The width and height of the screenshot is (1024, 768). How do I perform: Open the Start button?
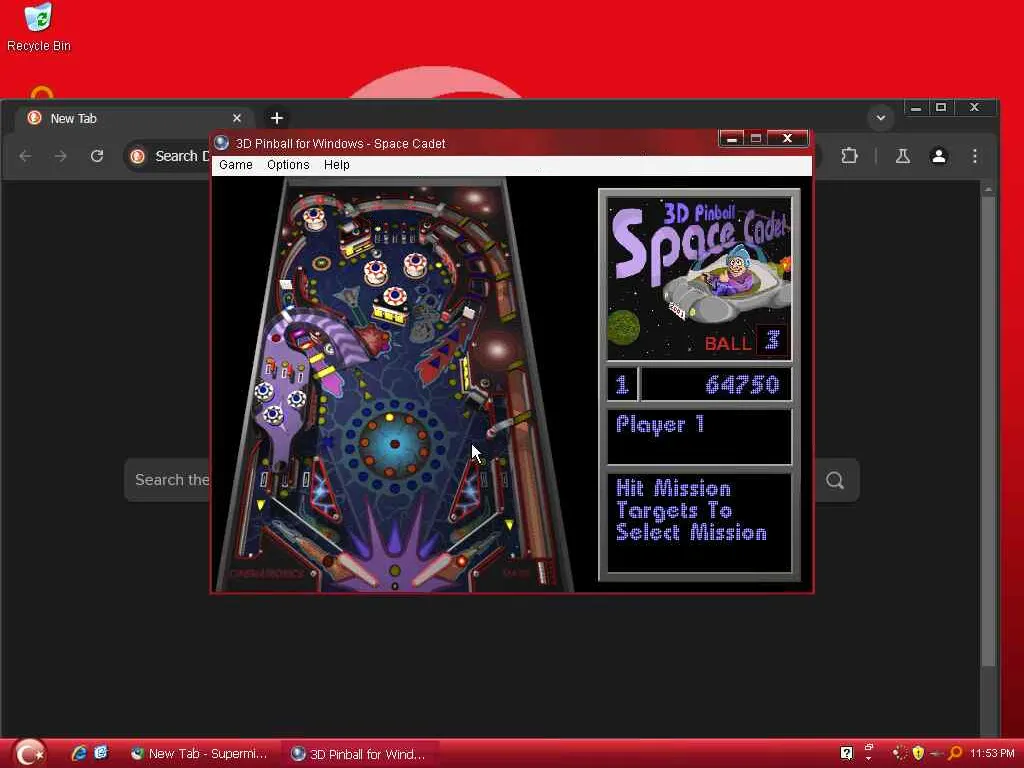click(x=29, y=754)
